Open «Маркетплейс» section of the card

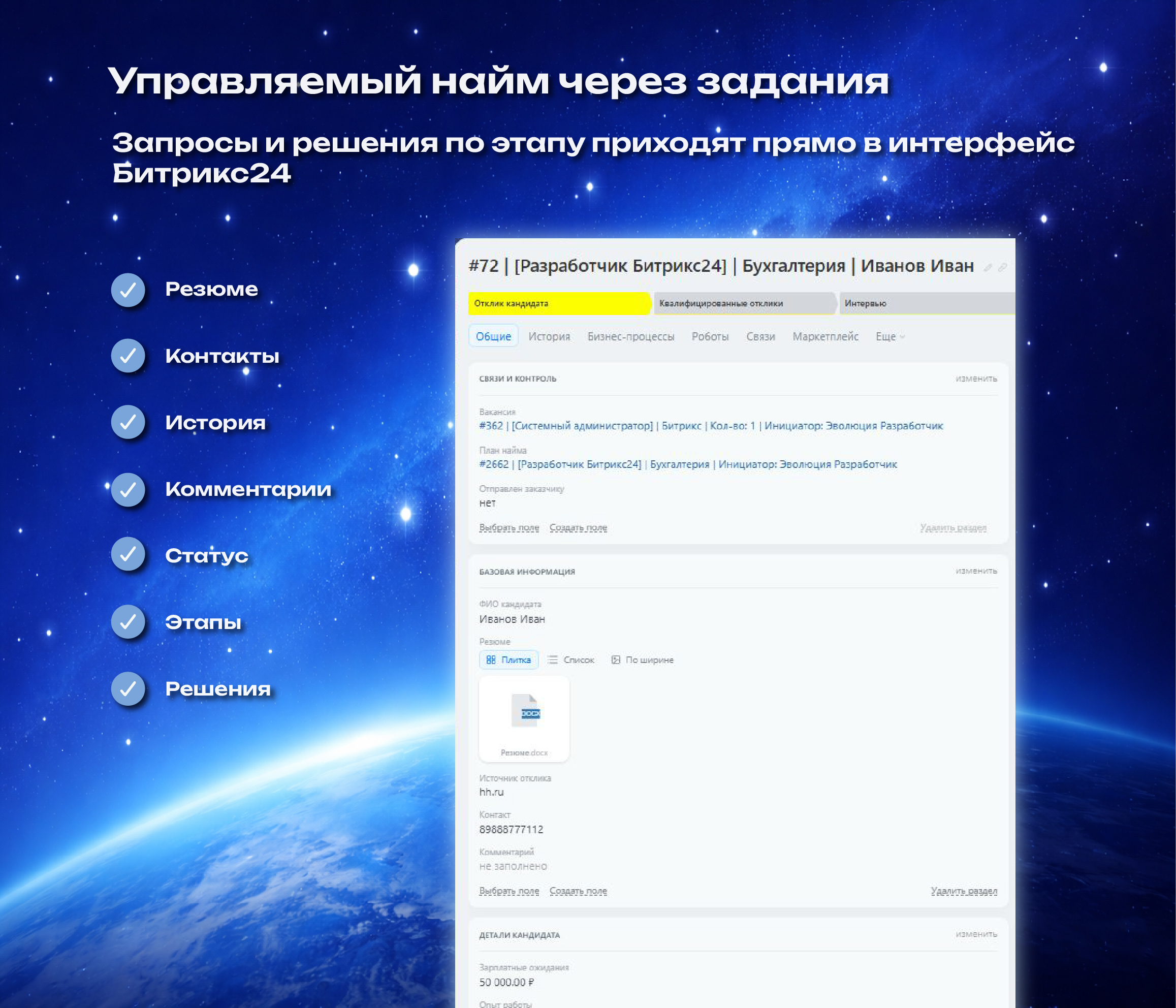tap(826, 336)
